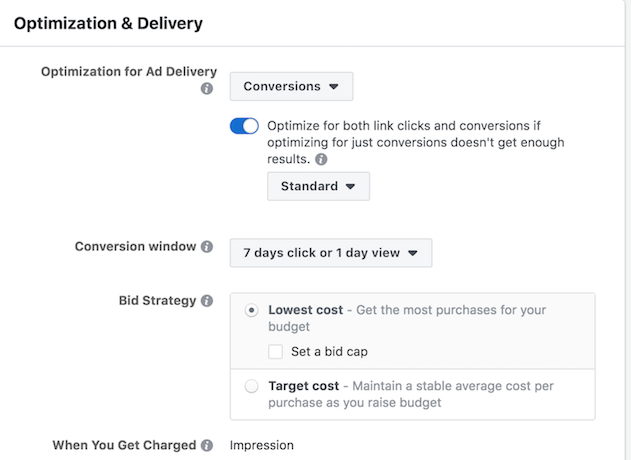Select the Target cost radio button
The image size is (631, 460).
pyautogui.click(x=252, y=386)
